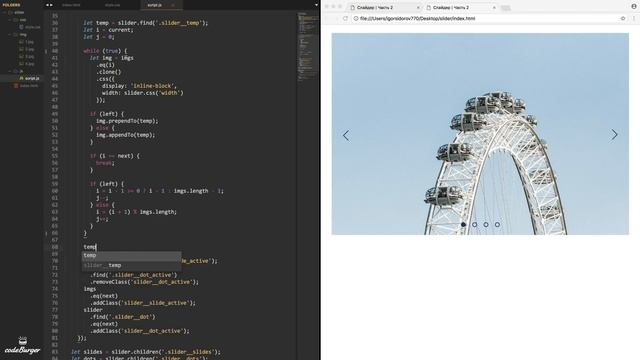Viewport: 640px width, 360px height.
Task: Open the browser three-dot menu
Action: (x=634, y=18)
